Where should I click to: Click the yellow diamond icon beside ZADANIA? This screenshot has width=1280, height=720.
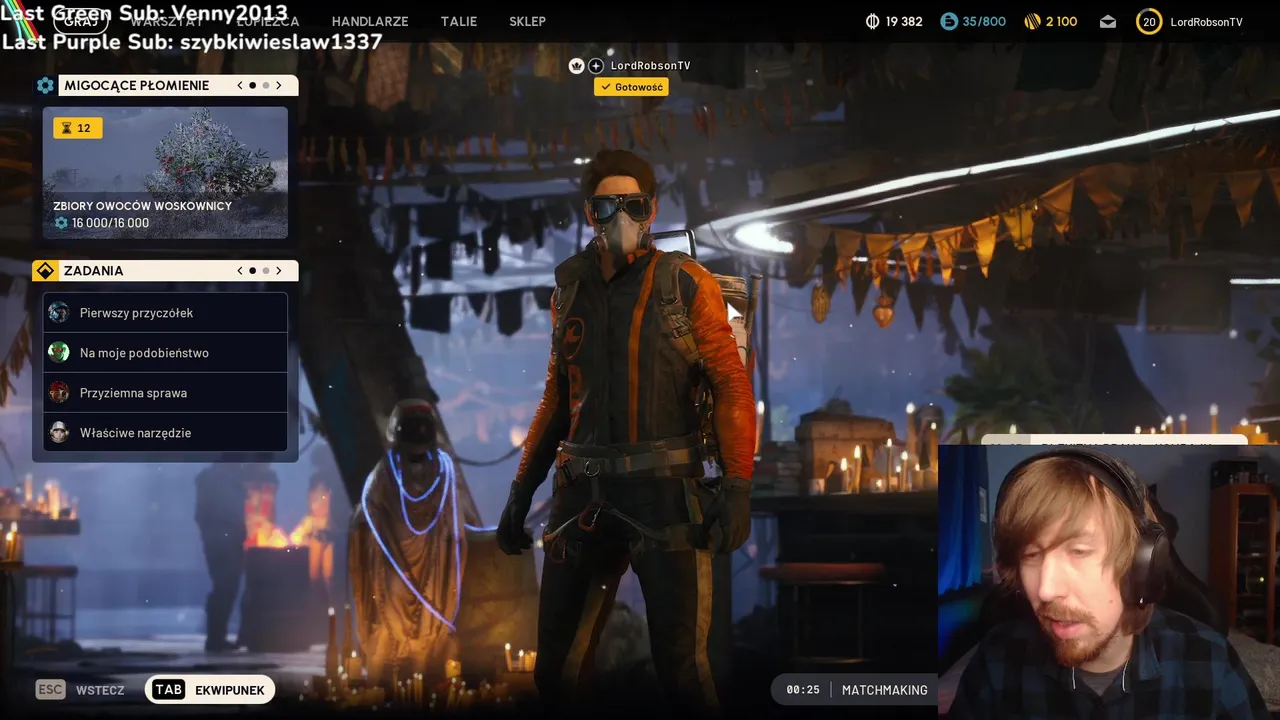pos(45,271)
